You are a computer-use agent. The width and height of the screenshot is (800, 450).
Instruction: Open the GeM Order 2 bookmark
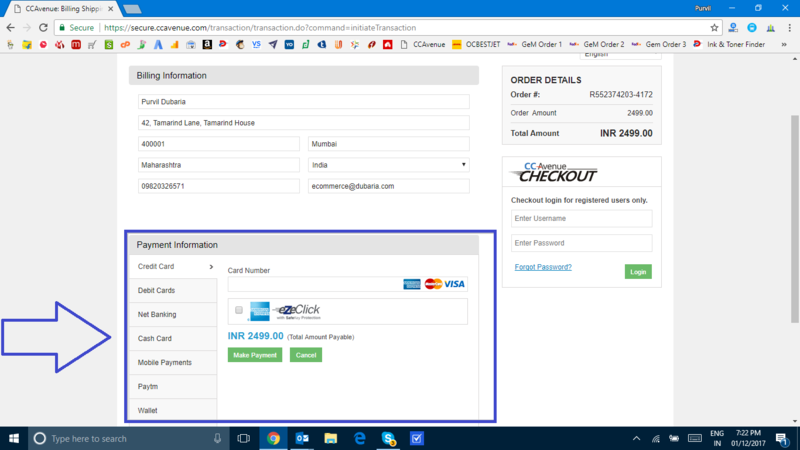coord(597,45)
